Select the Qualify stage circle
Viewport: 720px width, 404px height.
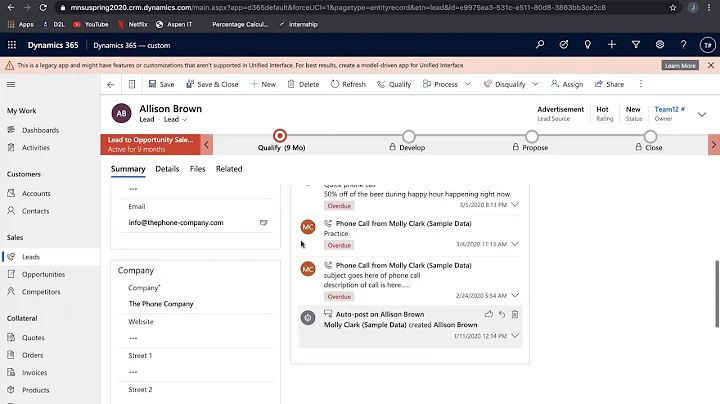pyautogui.click(x=280, y=136)
